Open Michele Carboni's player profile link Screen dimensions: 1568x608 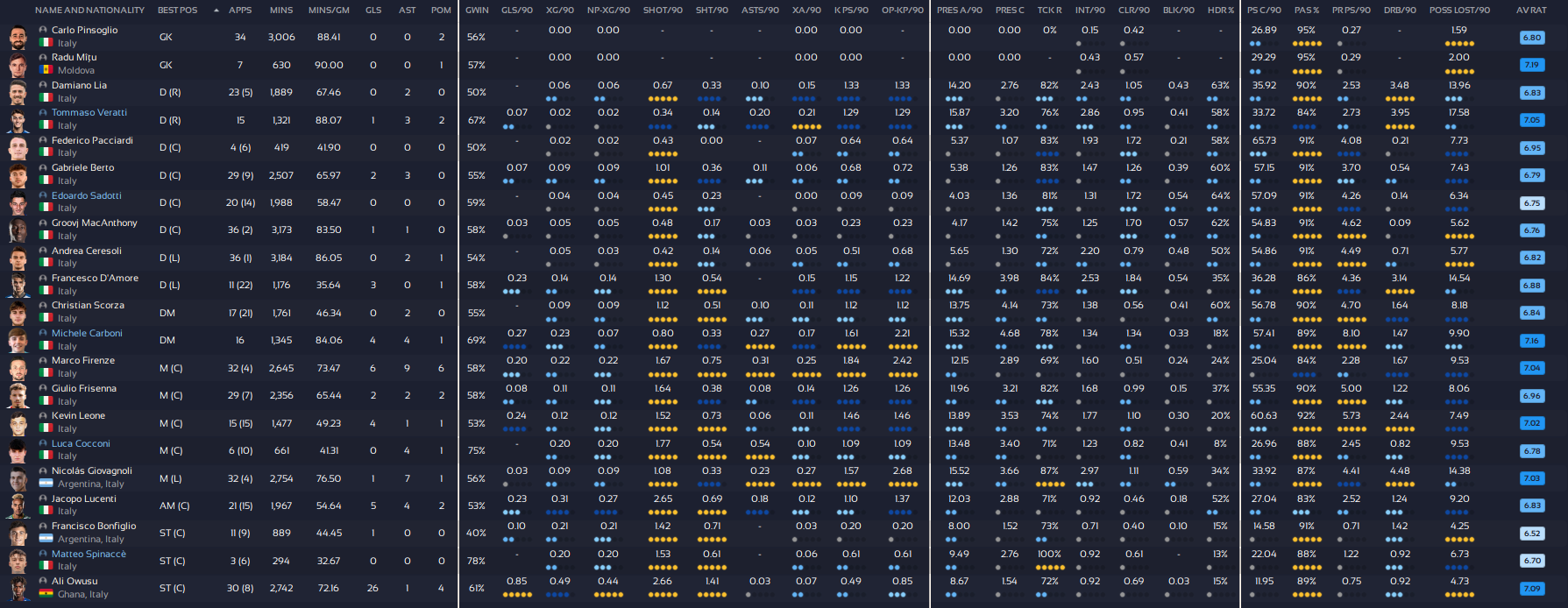[87, 333]
